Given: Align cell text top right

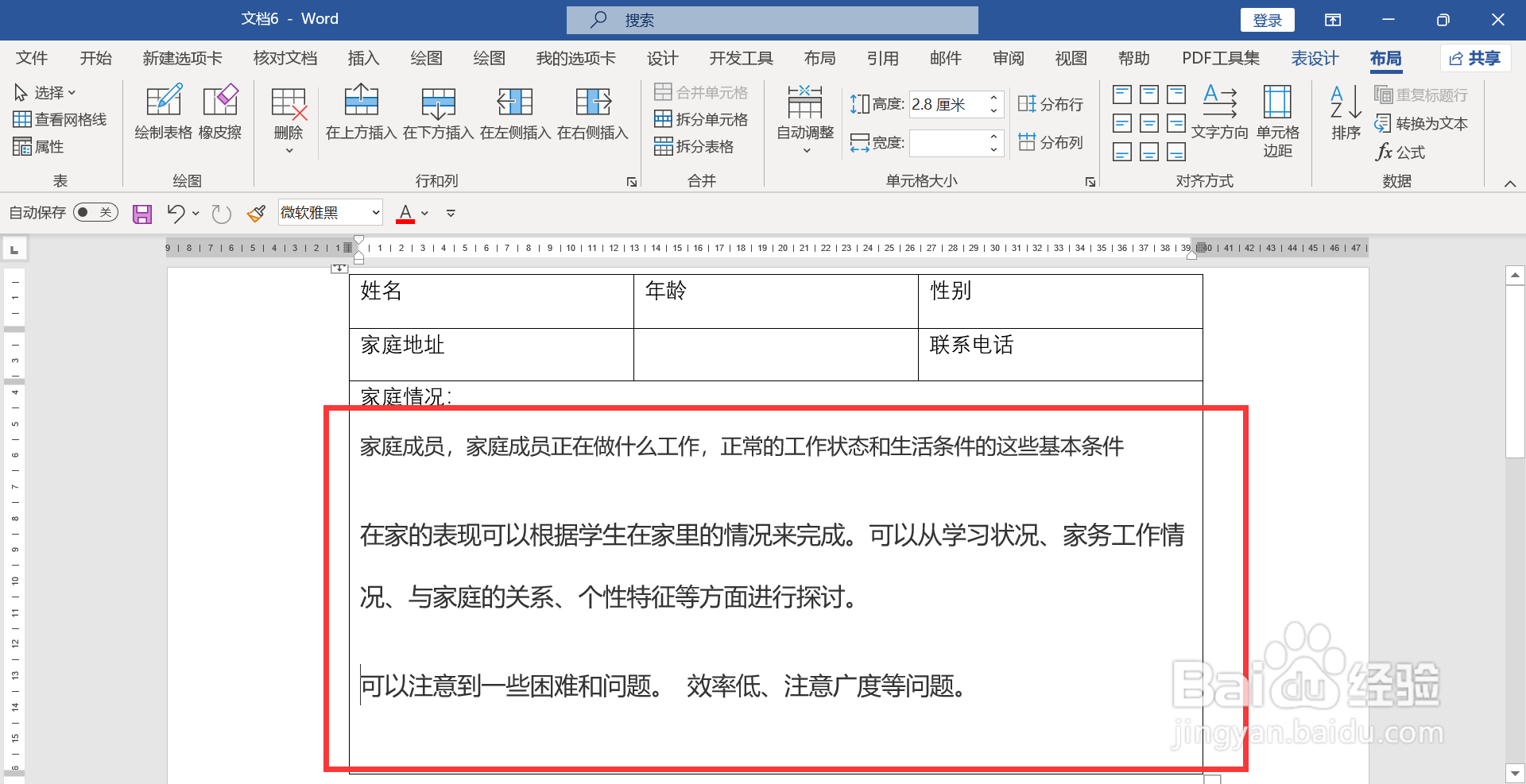Looking at the screenshot, I should [x=1176, y=95].
